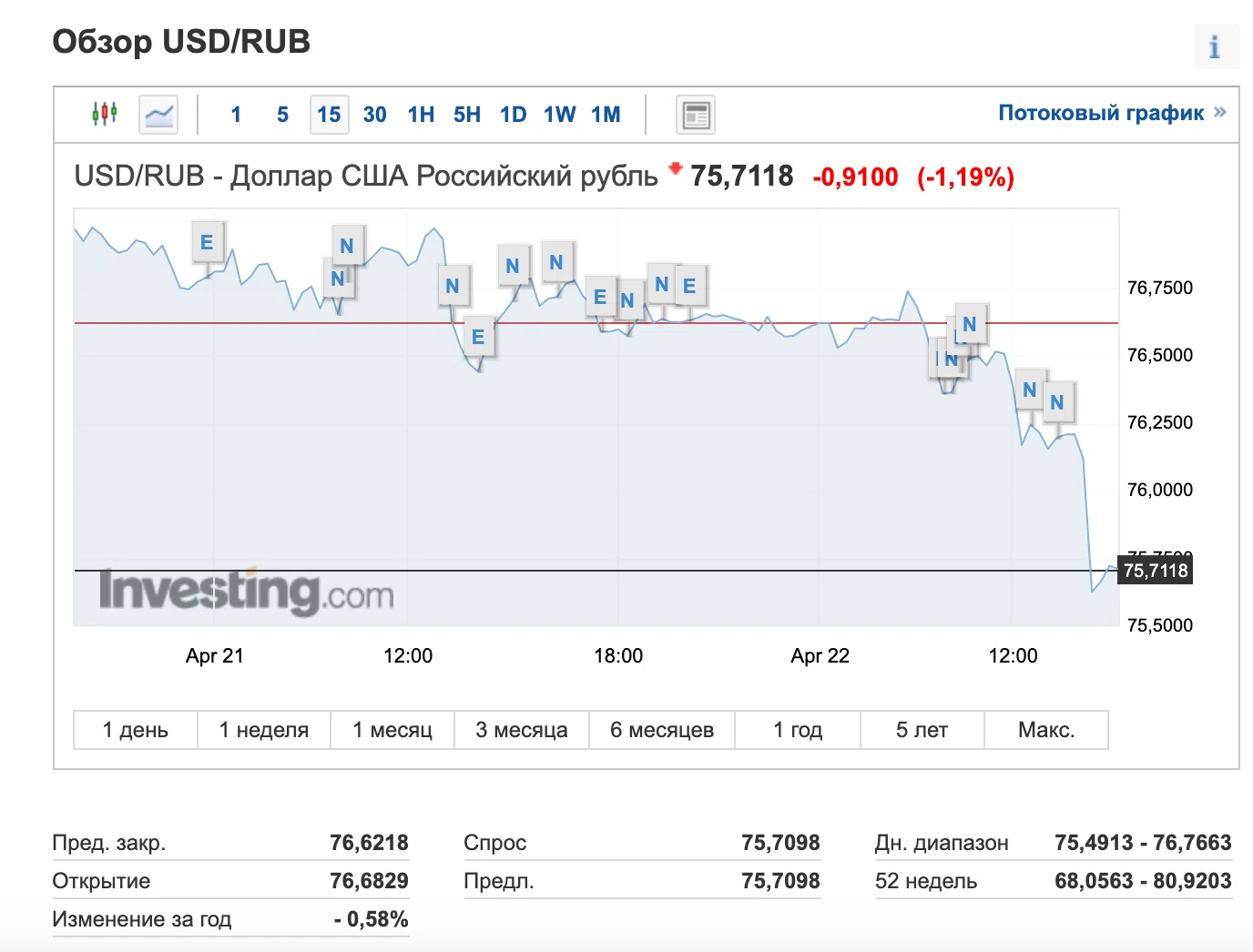Click the Макс. range button
This screenshot has width=1253, height=952.
(x=1046, y=730)
